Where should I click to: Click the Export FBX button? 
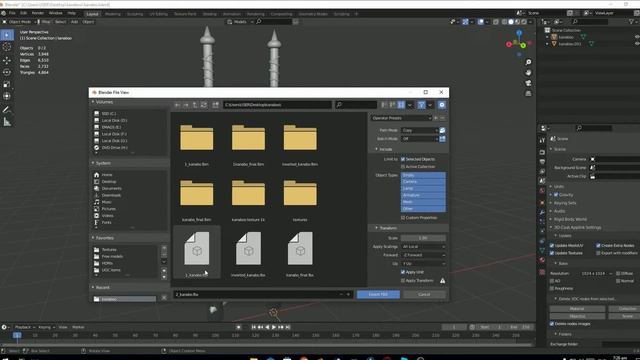click(378, 294)
